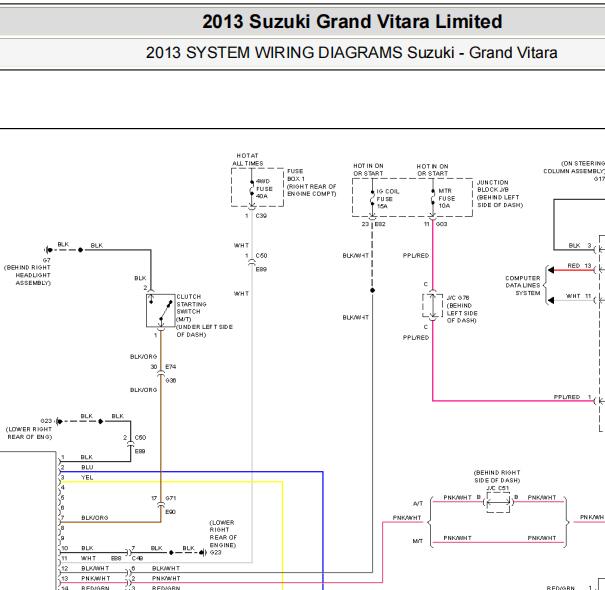The width and height of the screenshot is (605, 590).
Task: Click the 'MTR FUSE 10A' label
Action: click(x=446, y=198)
